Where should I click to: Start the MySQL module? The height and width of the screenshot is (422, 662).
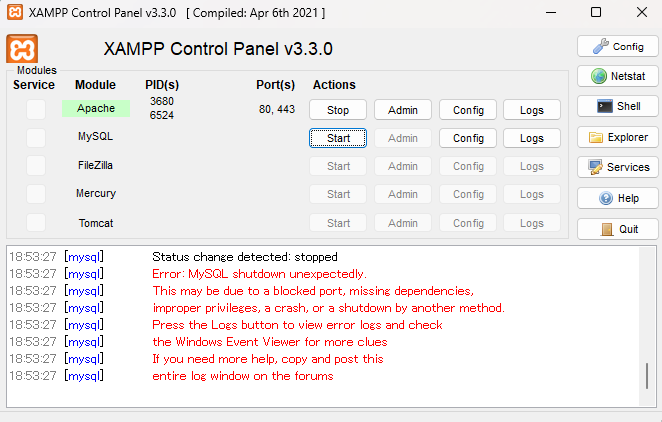(338, 138)
